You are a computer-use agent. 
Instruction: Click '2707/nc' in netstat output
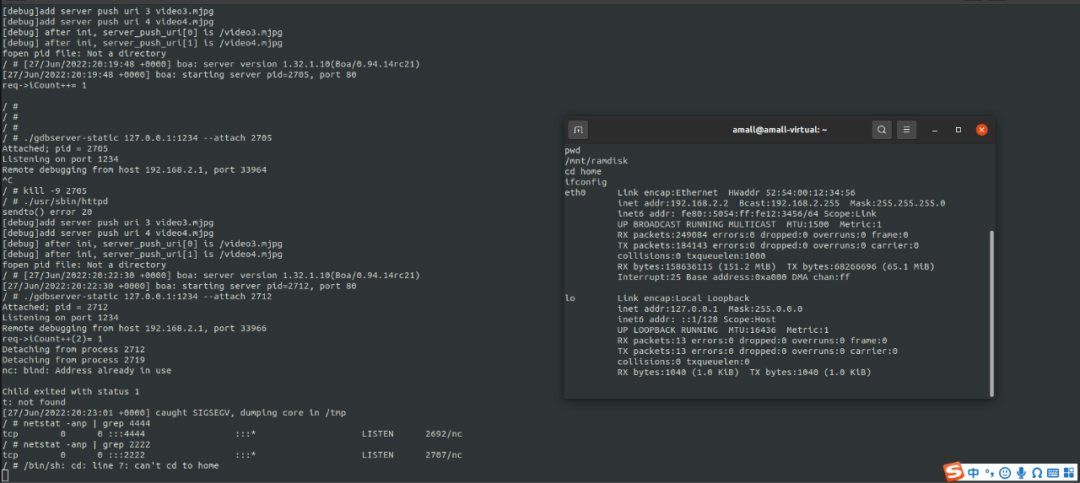point(444,455)
